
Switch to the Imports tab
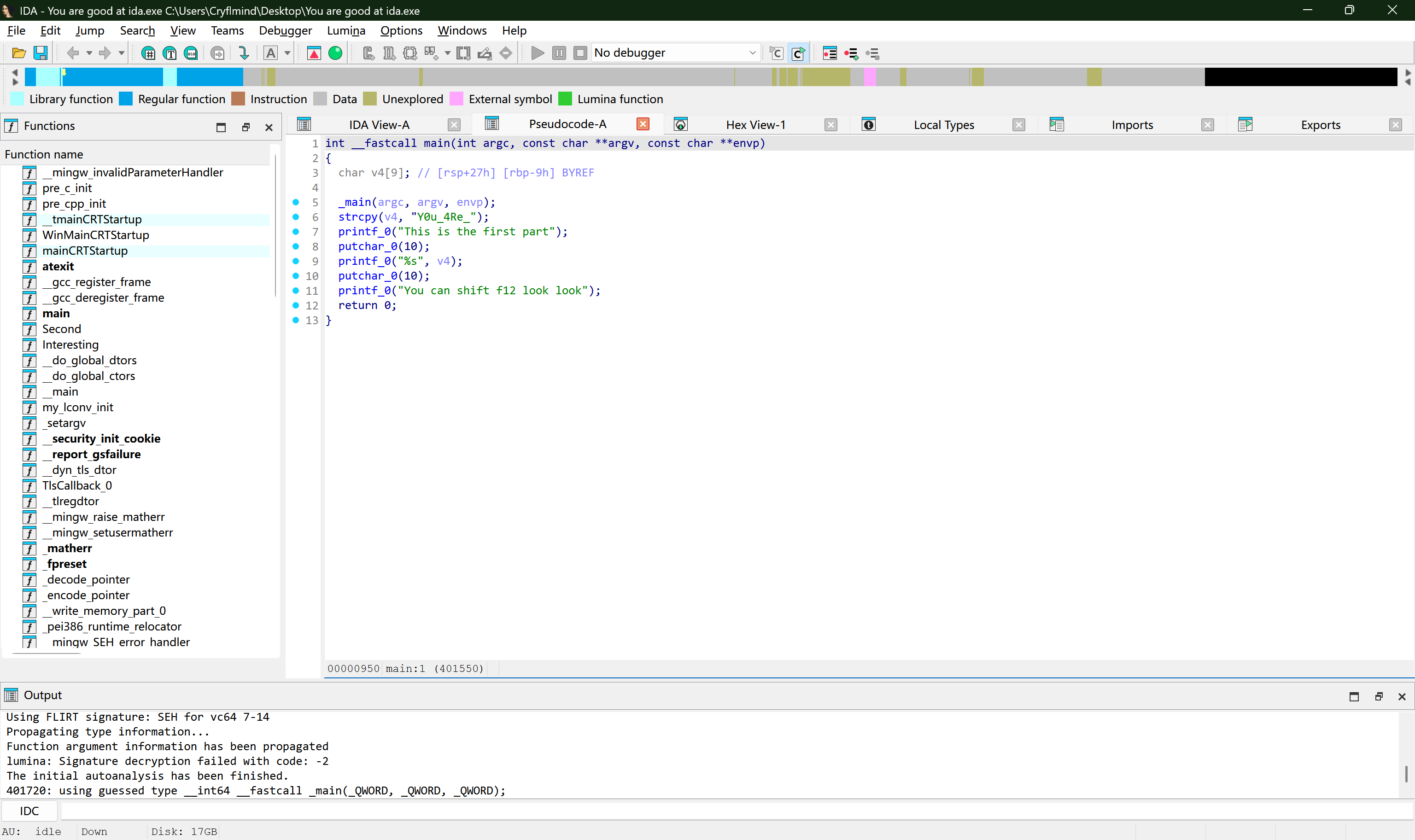pyautogui.click(x=1132, y=125)
